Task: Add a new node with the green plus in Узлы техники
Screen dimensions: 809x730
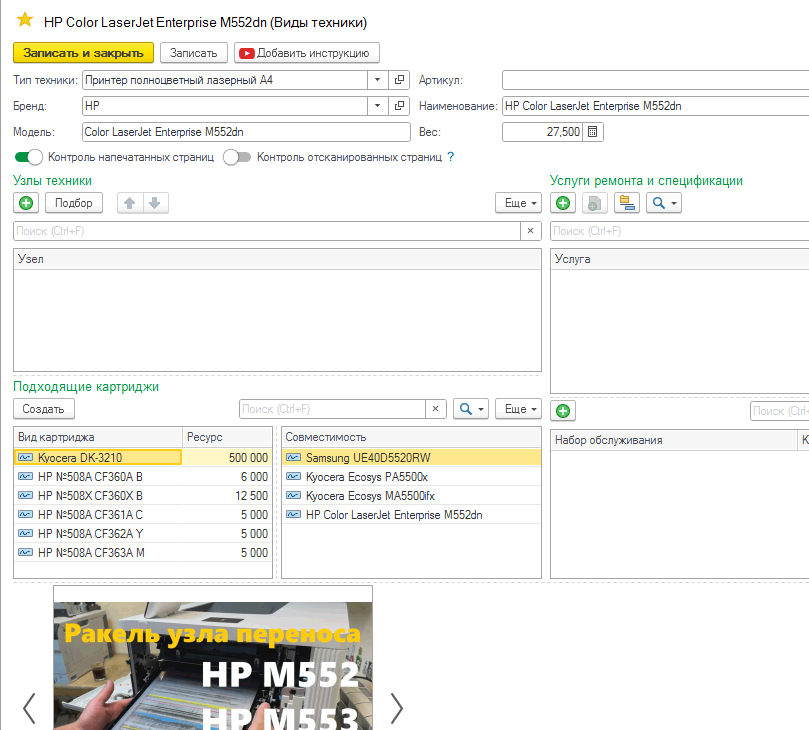Action: click(26, 203)
